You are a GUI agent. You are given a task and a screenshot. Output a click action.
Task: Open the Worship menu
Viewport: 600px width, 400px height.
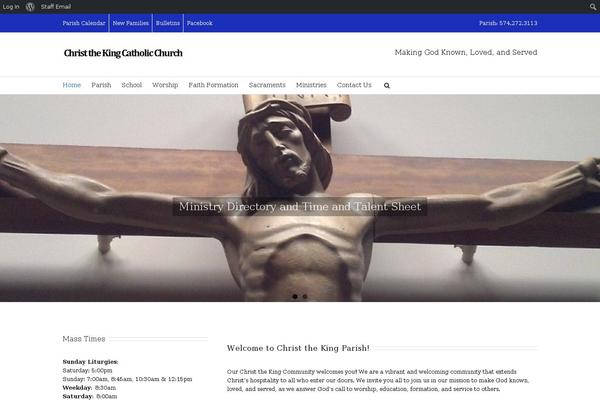pyautogui.click(x=165, y=85)
